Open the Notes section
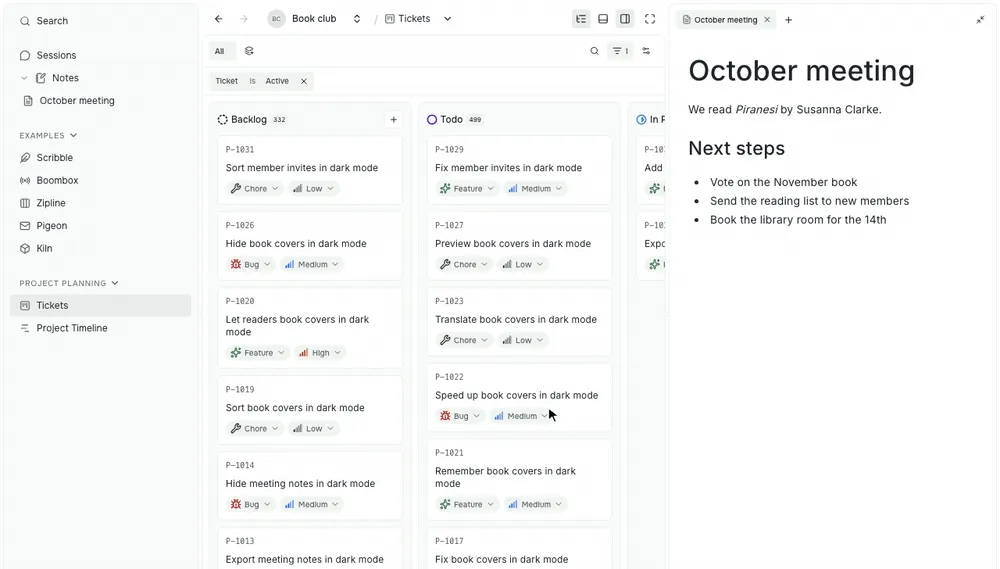Viewport: 1000px width, 569px height. pos(65,78)
